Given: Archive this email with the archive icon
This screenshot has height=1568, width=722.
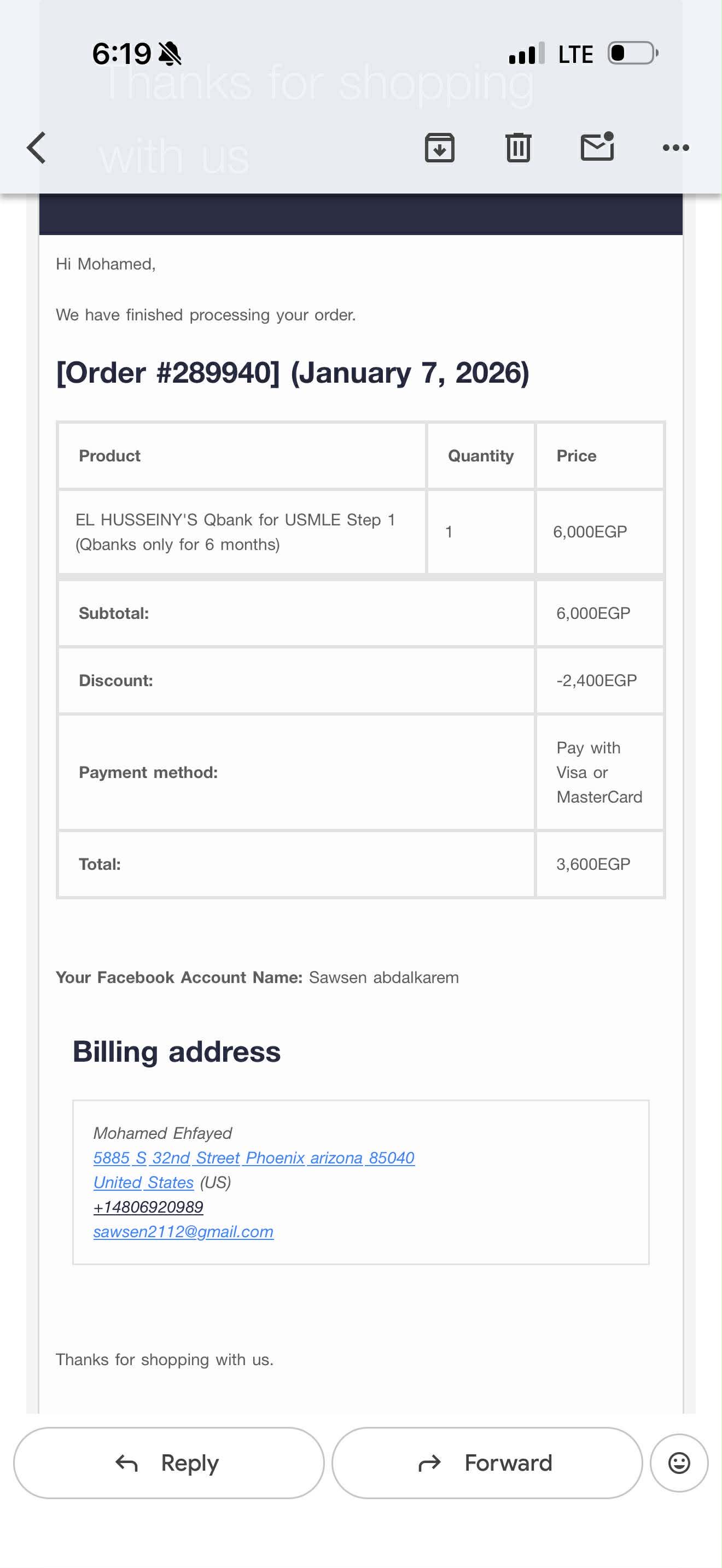Looking at the screenshot, I should [440, 148].
